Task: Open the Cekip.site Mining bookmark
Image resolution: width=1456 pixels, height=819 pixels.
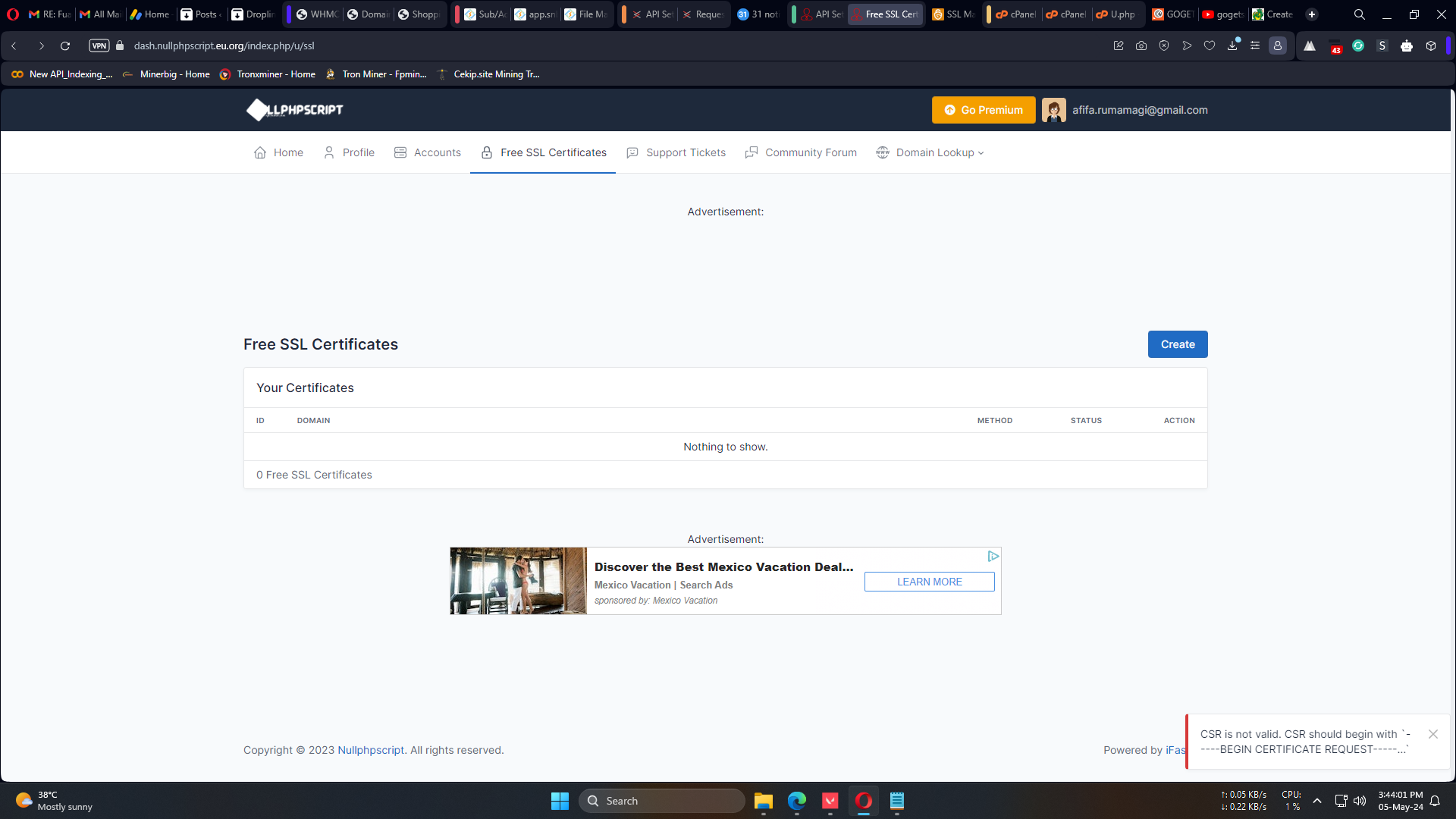Action: [x=488, y=74]
